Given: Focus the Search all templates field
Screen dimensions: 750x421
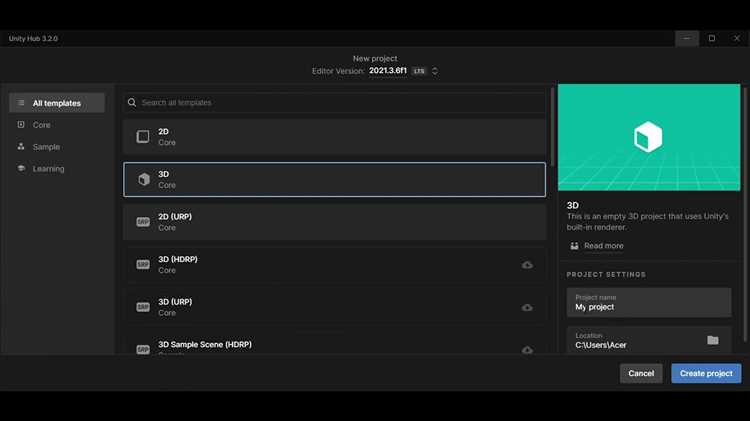Looking at the screenshot, I should 334,102.
